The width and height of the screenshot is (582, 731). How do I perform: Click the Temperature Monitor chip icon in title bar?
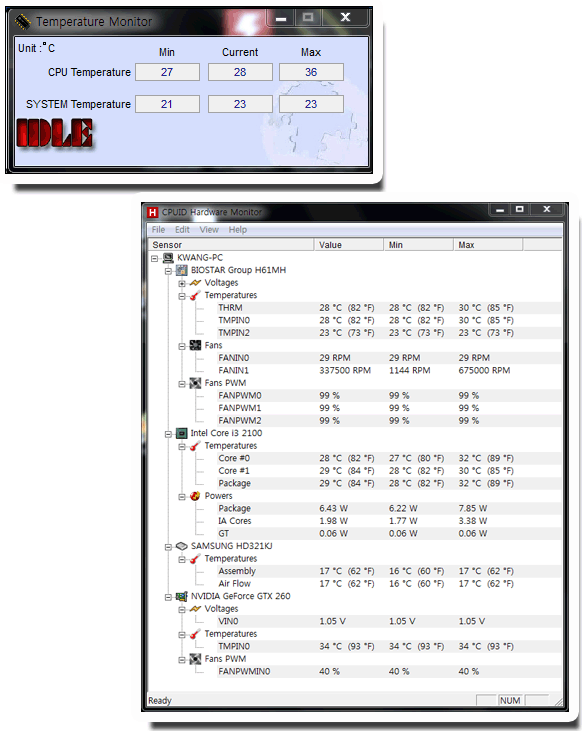(x=23, y=21)
